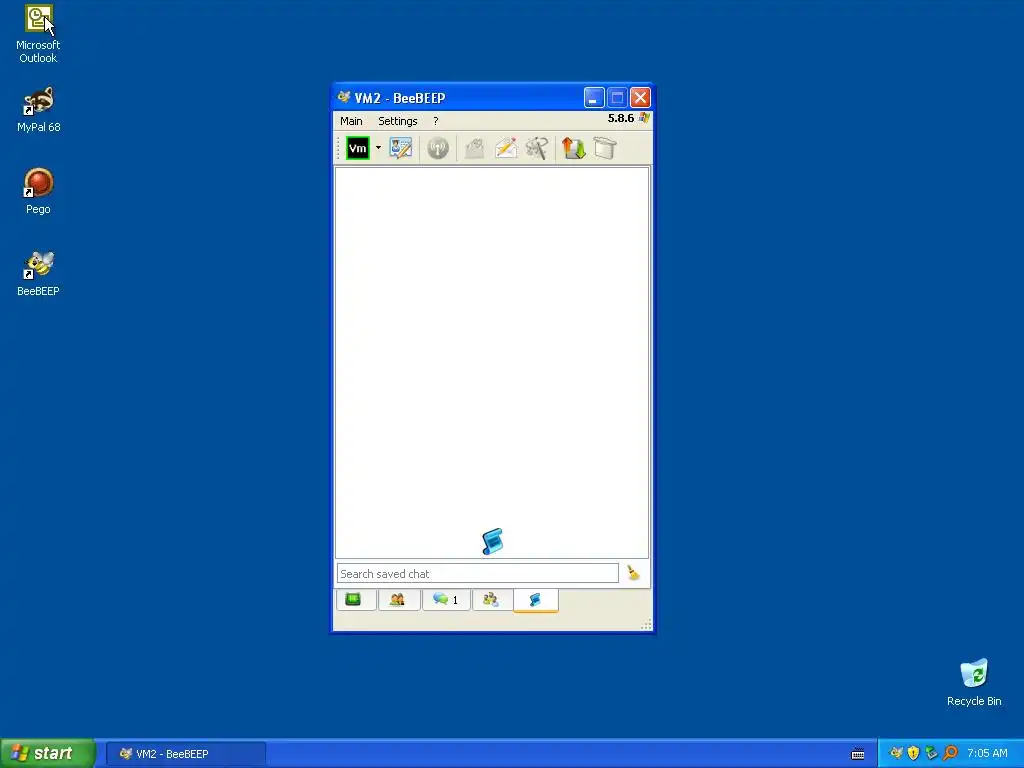
Task: Open the Main menu
Action: pos(351,121)
